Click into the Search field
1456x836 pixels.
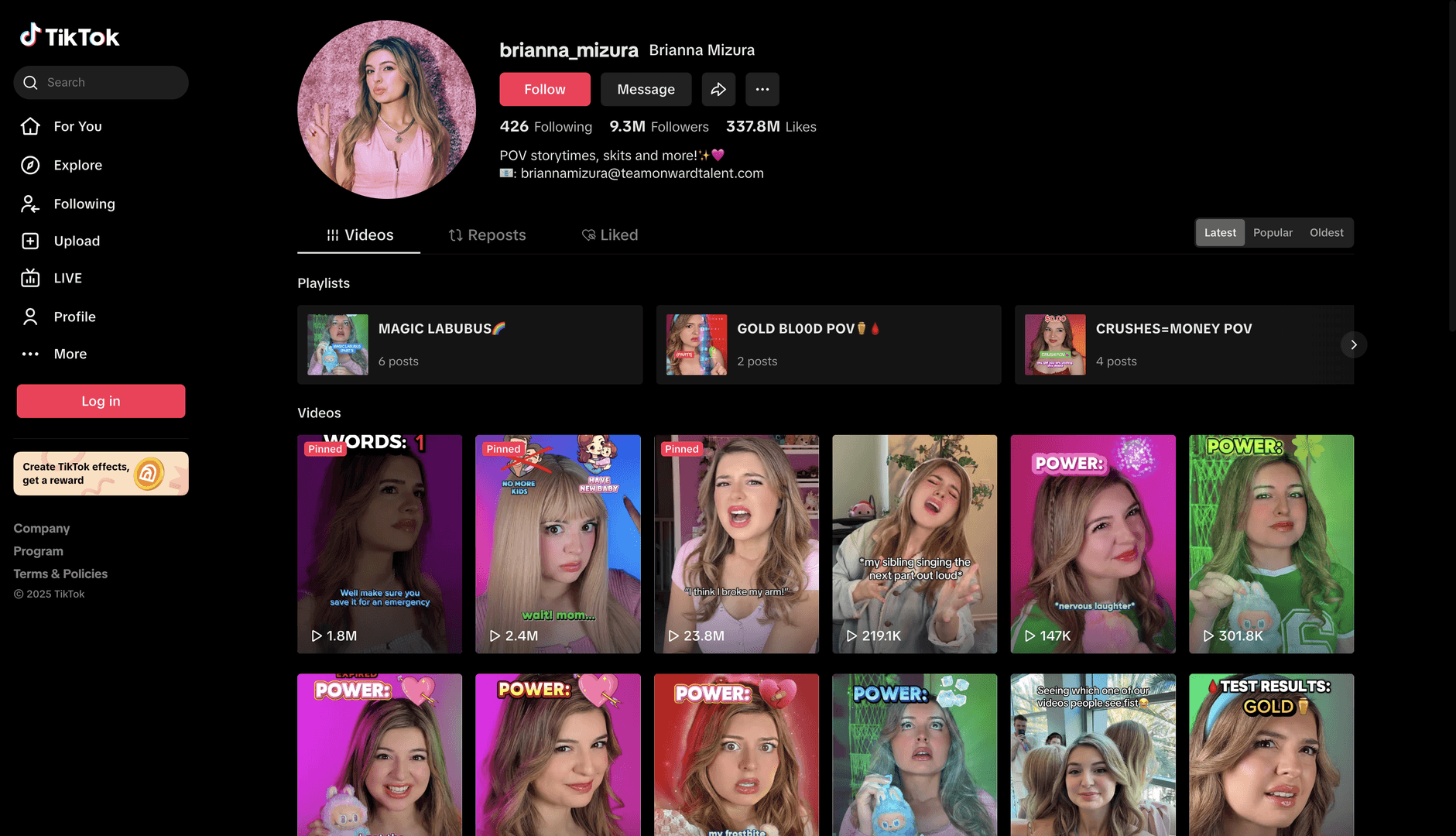pos(108,83)
